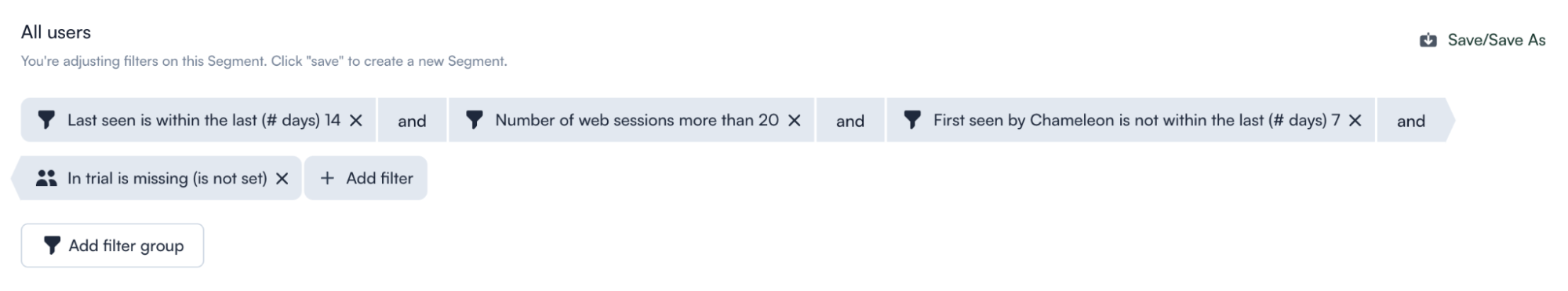This screenshot has width=1568, height=291.
Task: Edit the Number of web sessions more than 20 filter
Action: click(637, 120)
